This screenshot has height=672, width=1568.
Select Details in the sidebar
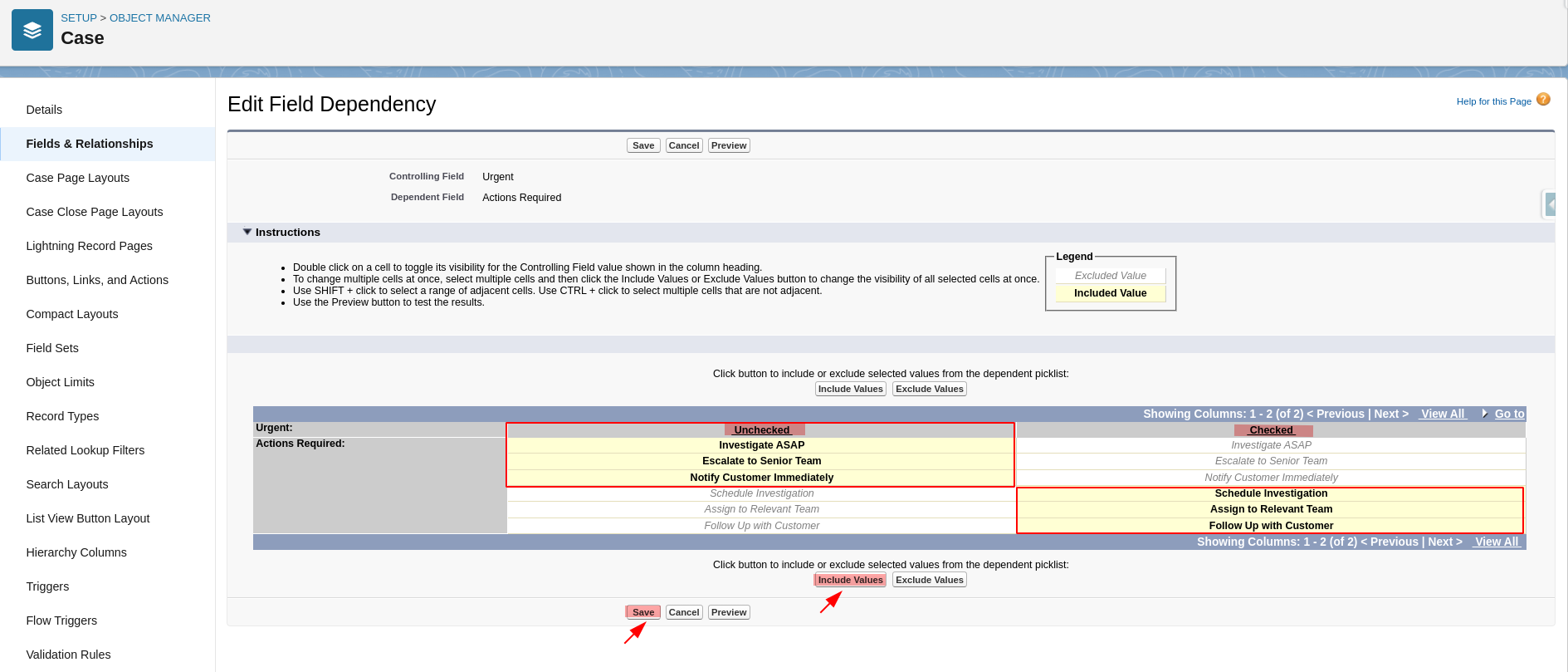(44, 110)
